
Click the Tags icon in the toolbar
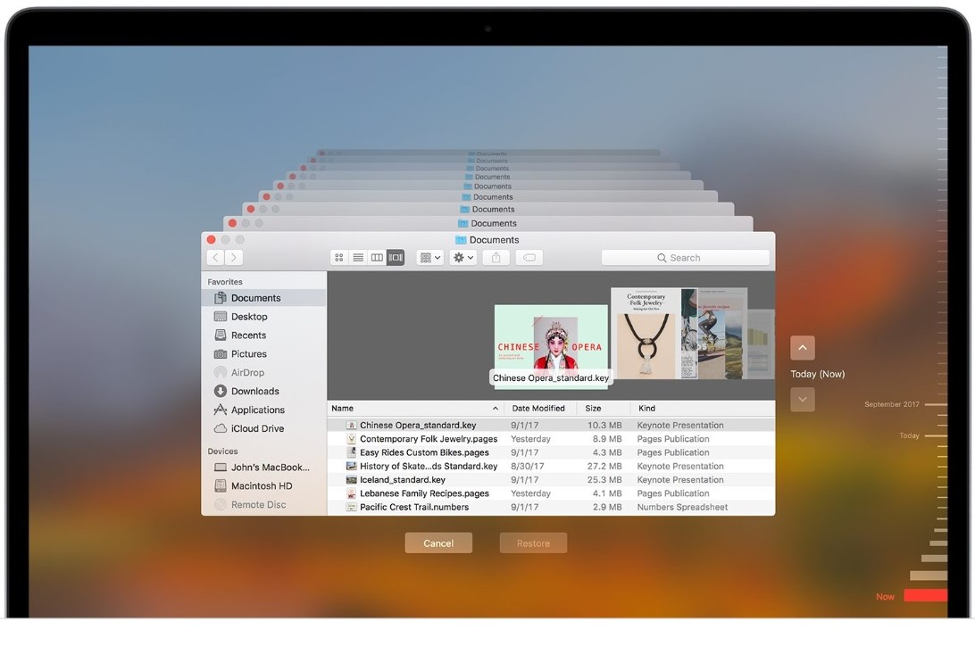(529, 257)
